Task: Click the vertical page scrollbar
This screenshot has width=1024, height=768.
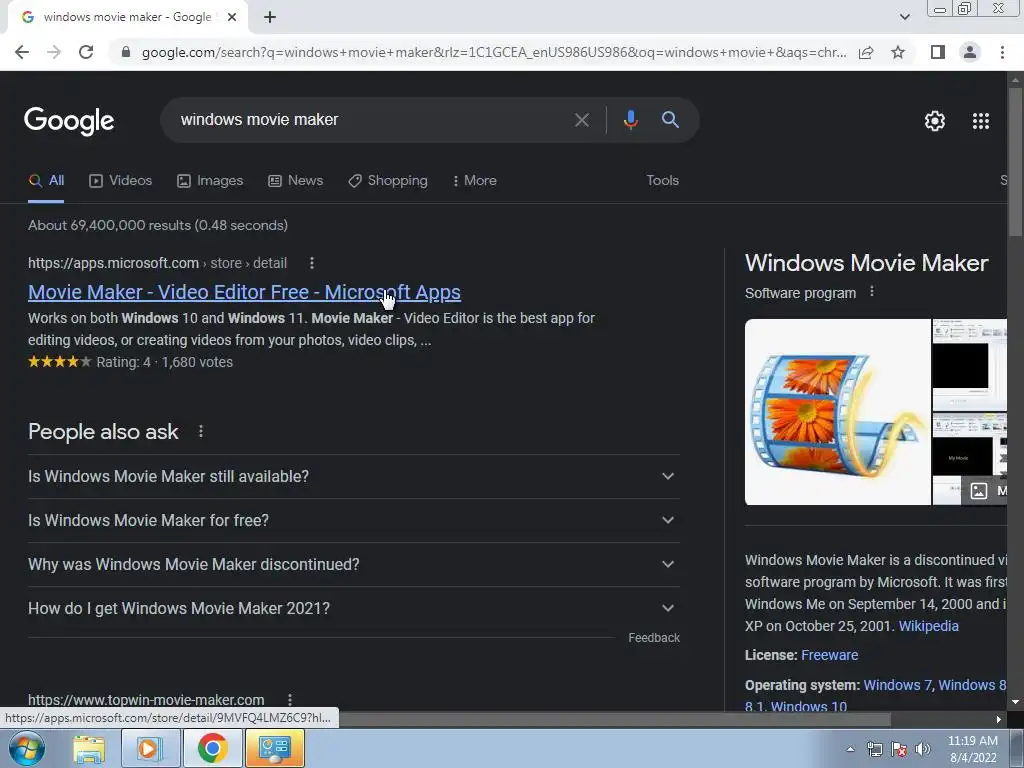Action: [1015, 163]
